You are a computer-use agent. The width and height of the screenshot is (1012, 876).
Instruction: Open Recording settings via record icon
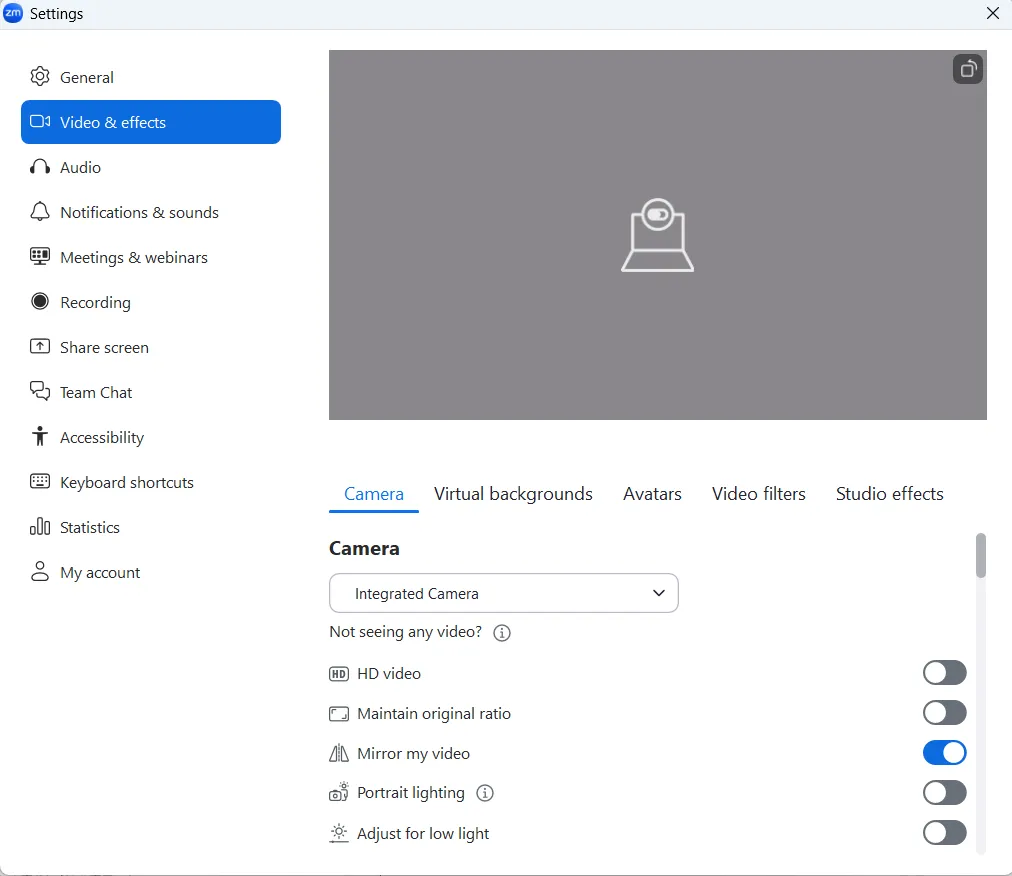pos(40,302)
